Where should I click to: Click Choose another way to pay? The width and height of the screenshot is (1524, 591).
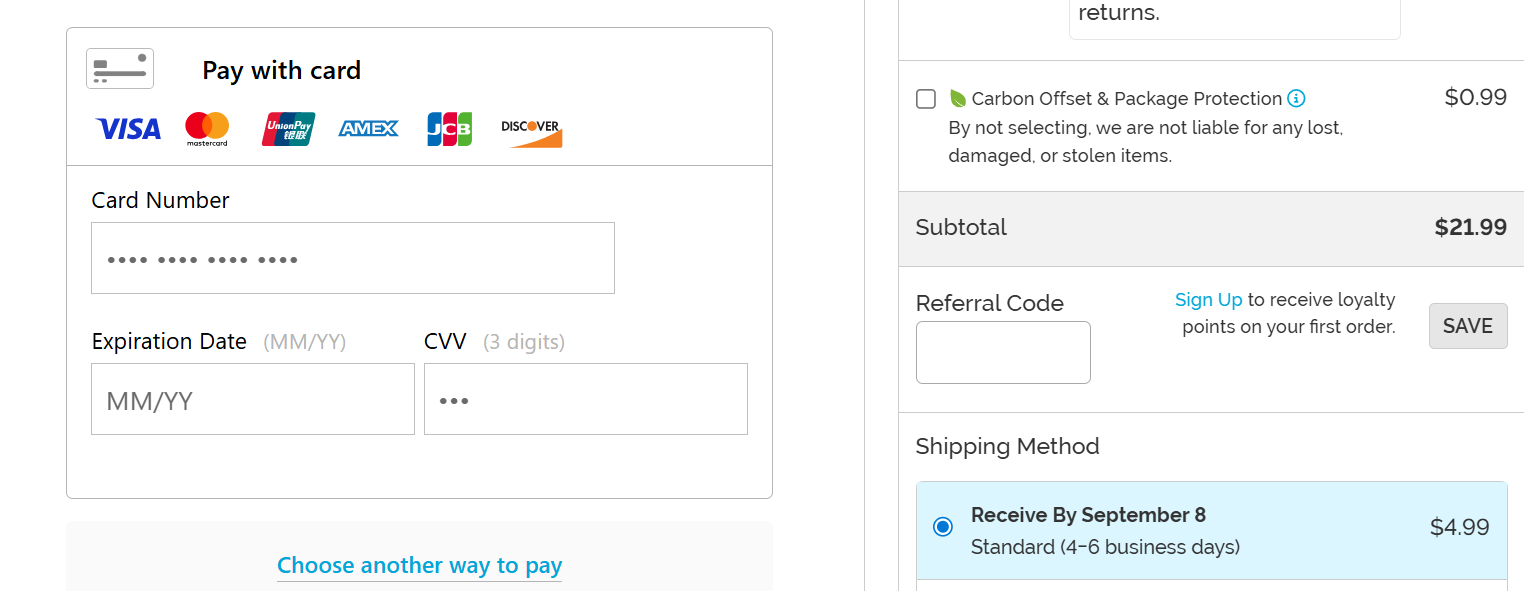point(419,566)
